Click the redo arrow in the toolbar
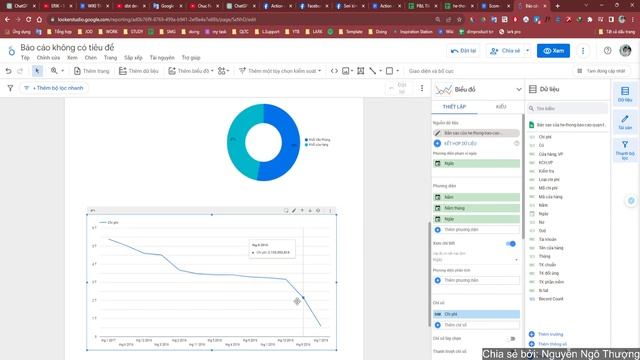 point(20,71)
